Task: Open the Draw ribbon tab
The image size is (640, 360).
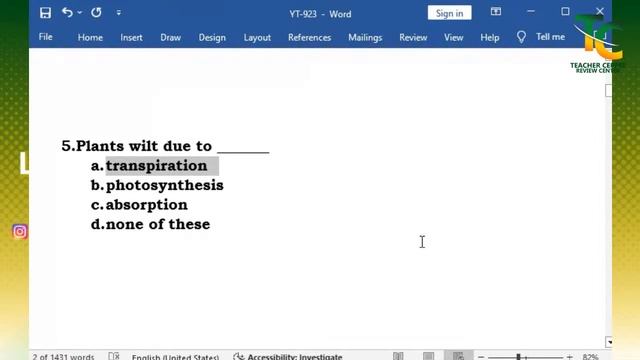Action: [170, 37]
